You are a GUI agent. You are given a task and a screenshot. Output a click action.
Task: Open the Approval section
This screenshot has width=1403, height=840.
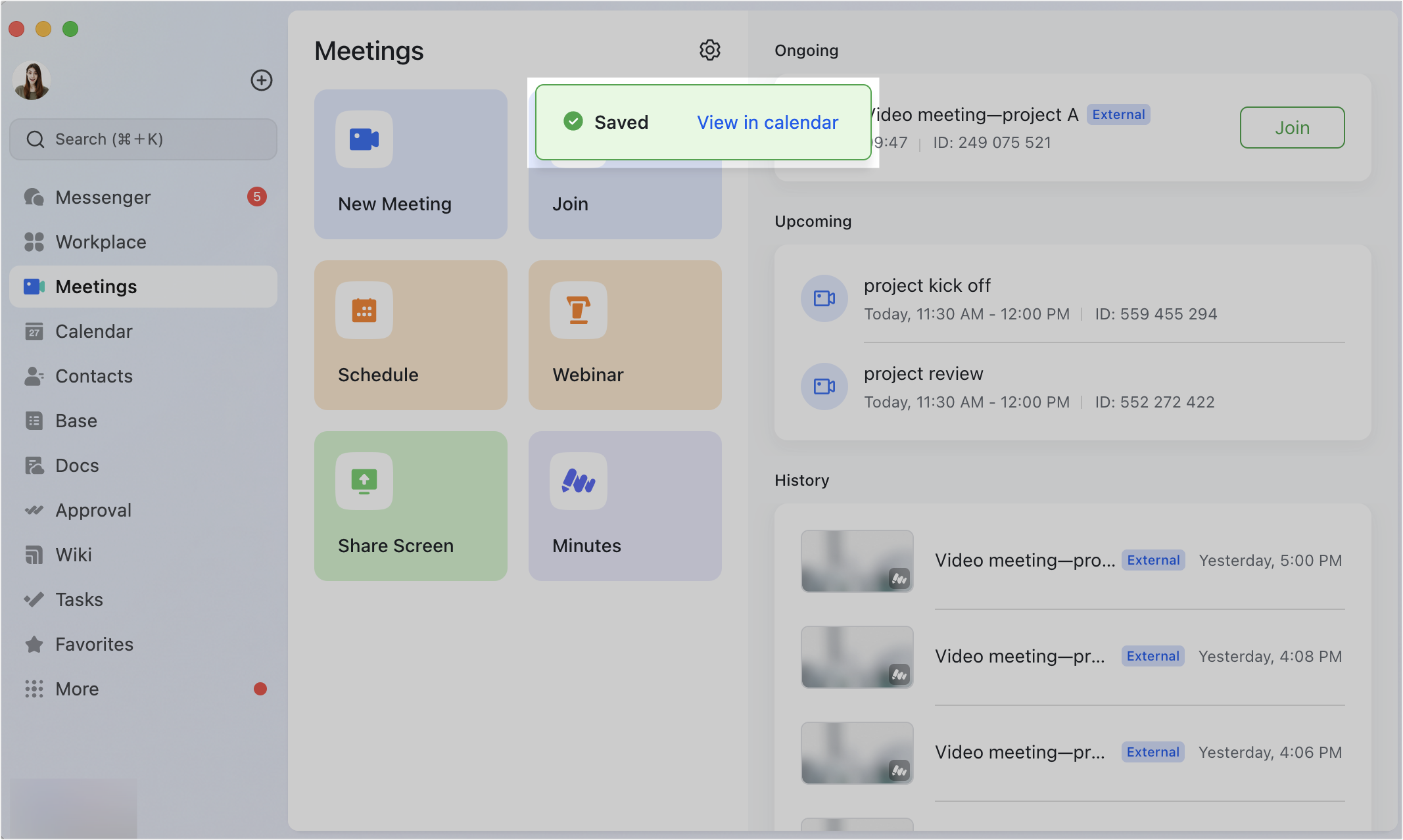click(x=93, y=510)
